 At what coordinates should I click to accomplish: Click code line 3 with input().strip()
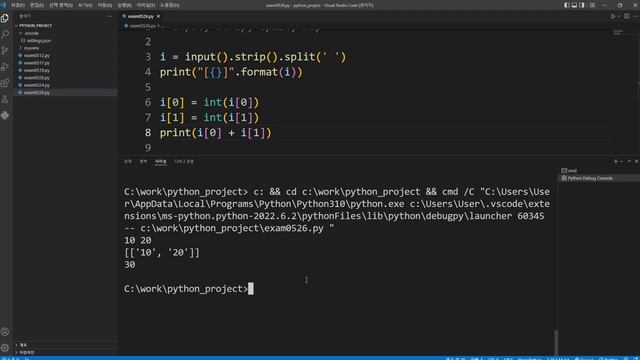pyautogui.click(x=253, y=57)
